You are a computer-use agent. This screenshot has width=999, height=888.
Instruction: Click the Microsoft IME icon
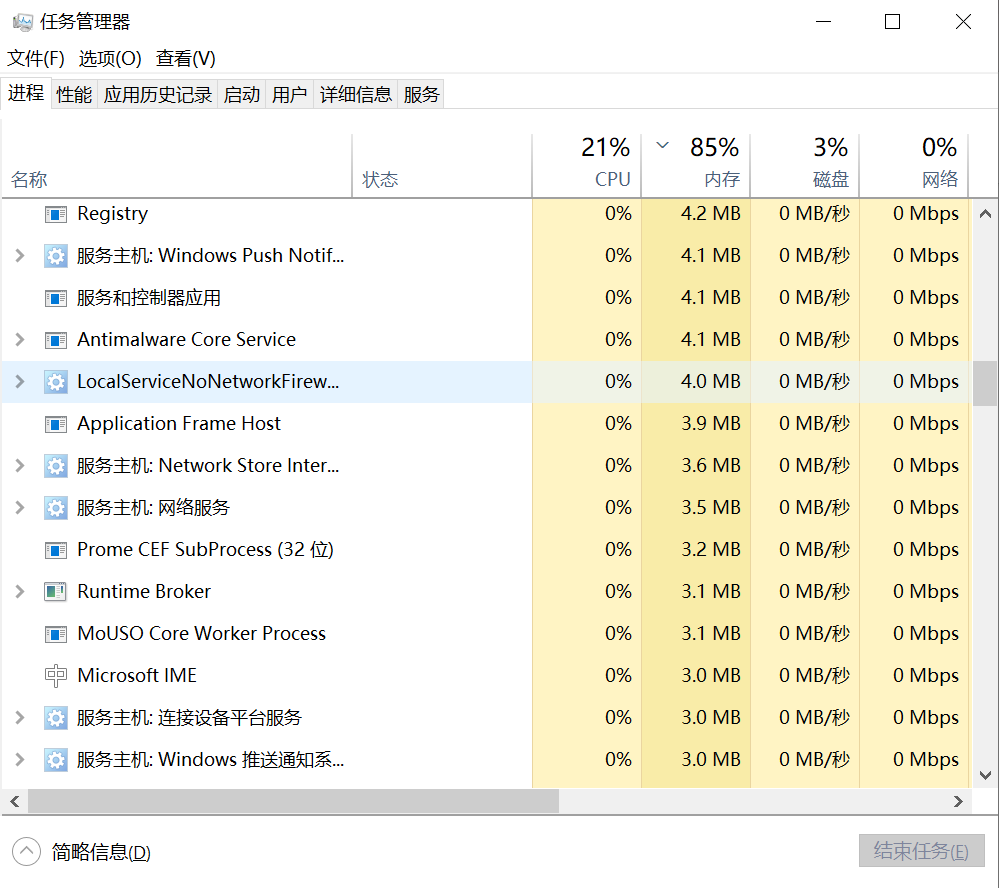coord(55,676)
